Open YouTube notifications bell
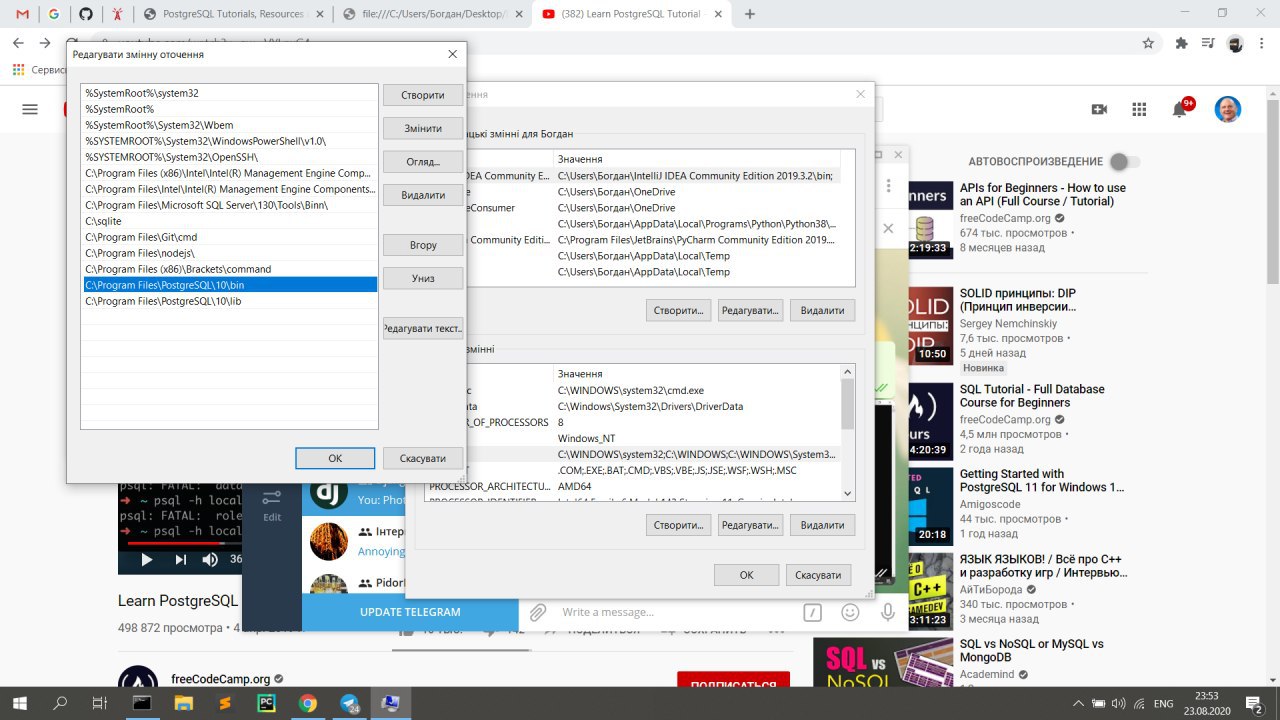This screenshot has height=720, width=1280. click(x=1180, y=109)
